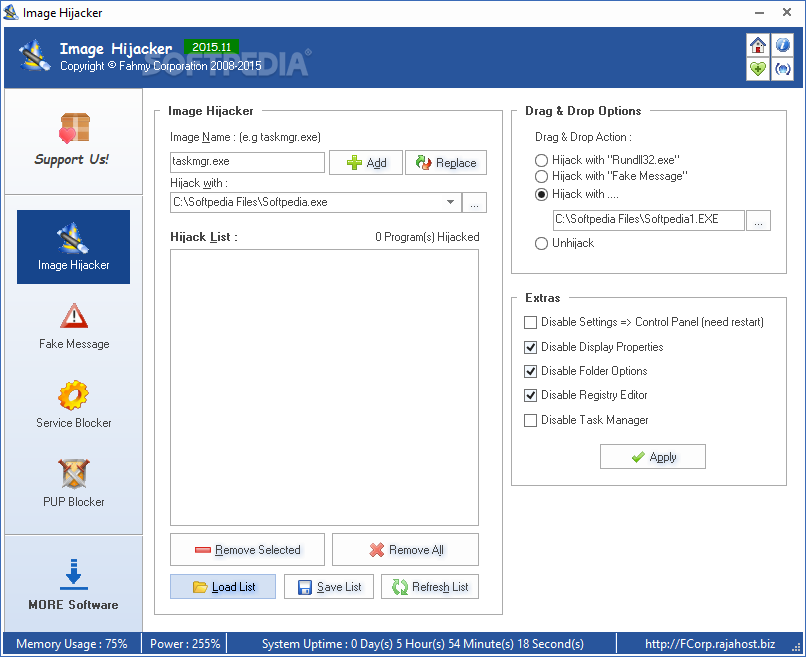
Task: Click the Apply button
Action: pyautogui.click(x=652, y=457)
